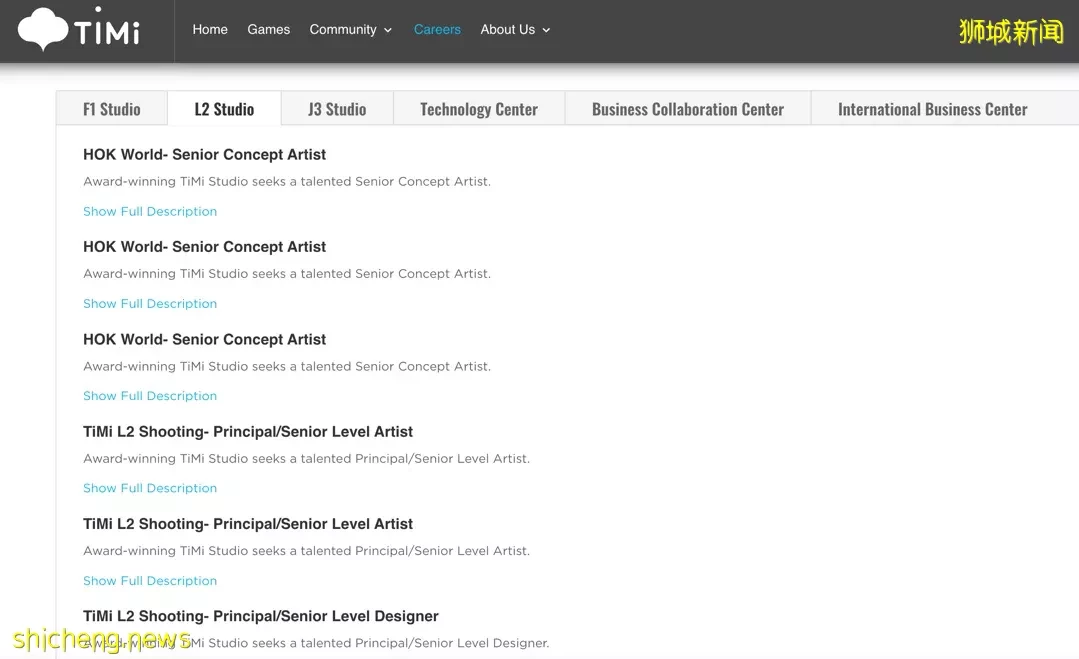Show full description for first HOK World job
Image resolution: width=1079 pixels, height=659 pixels.
coord(150,211)
